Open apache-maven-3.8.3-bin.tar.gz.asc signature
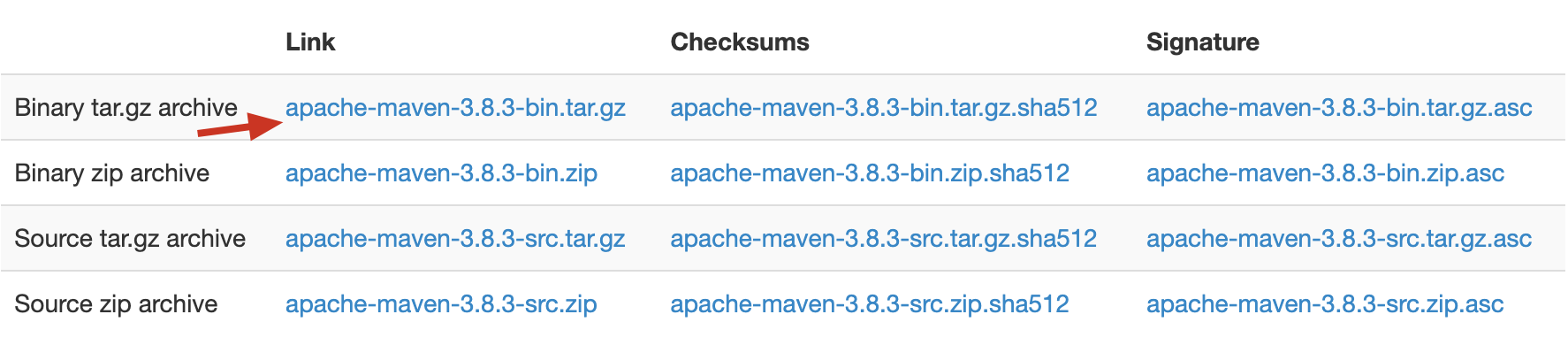 pos(1339,108)
